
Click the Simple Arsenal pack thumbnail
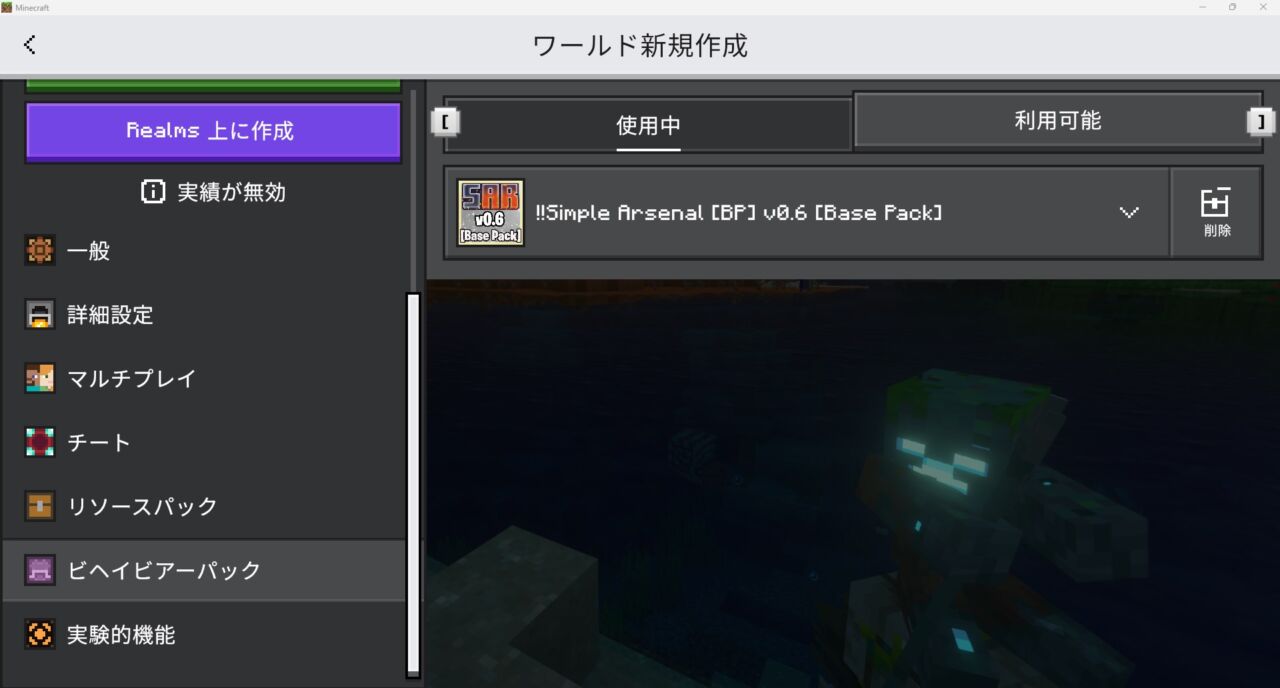coord(490,213)
